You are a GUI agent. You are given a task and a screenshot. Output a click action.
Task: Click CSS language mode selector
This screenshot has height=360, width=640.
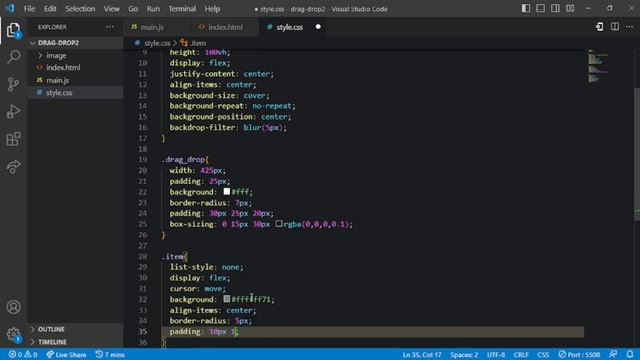tap(543, 354)
